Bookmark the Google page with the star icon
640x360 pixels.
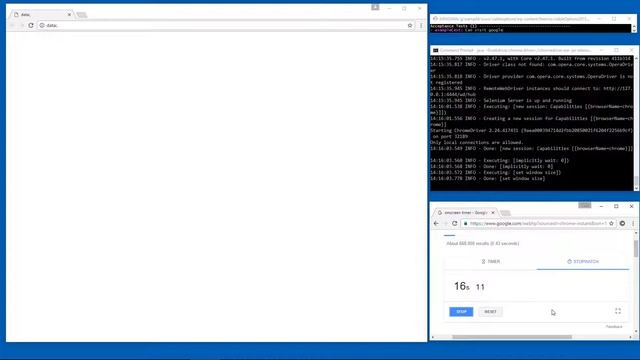611,224
